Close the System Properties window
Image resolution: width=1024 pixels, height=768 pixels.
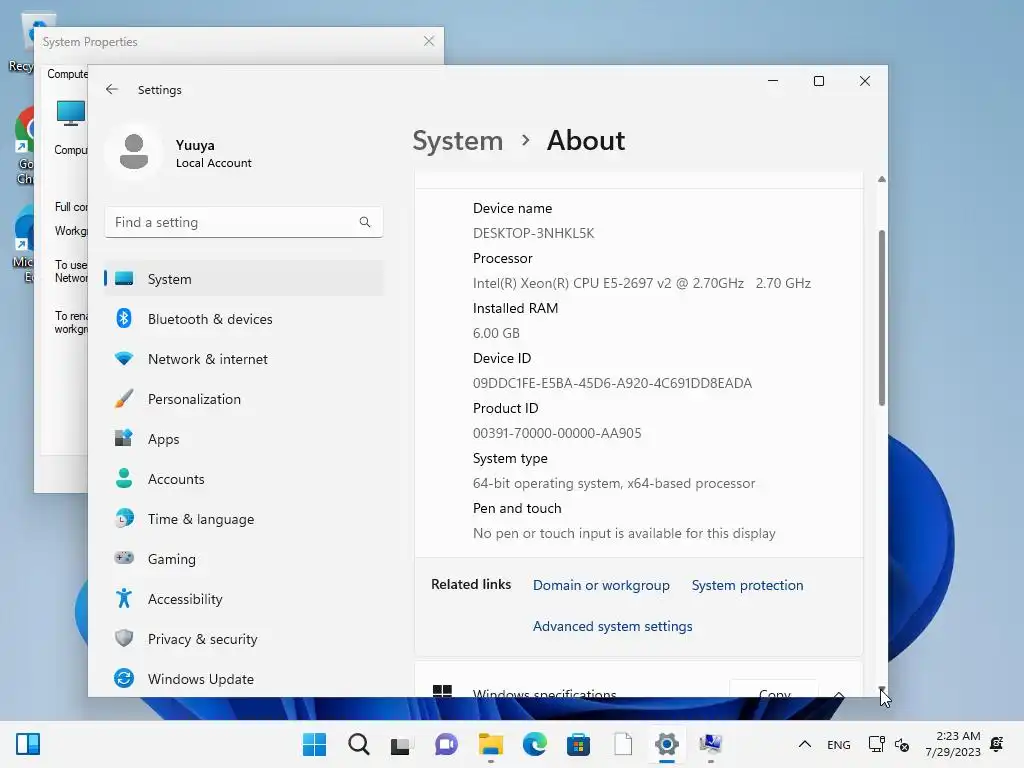pos(429,41)
